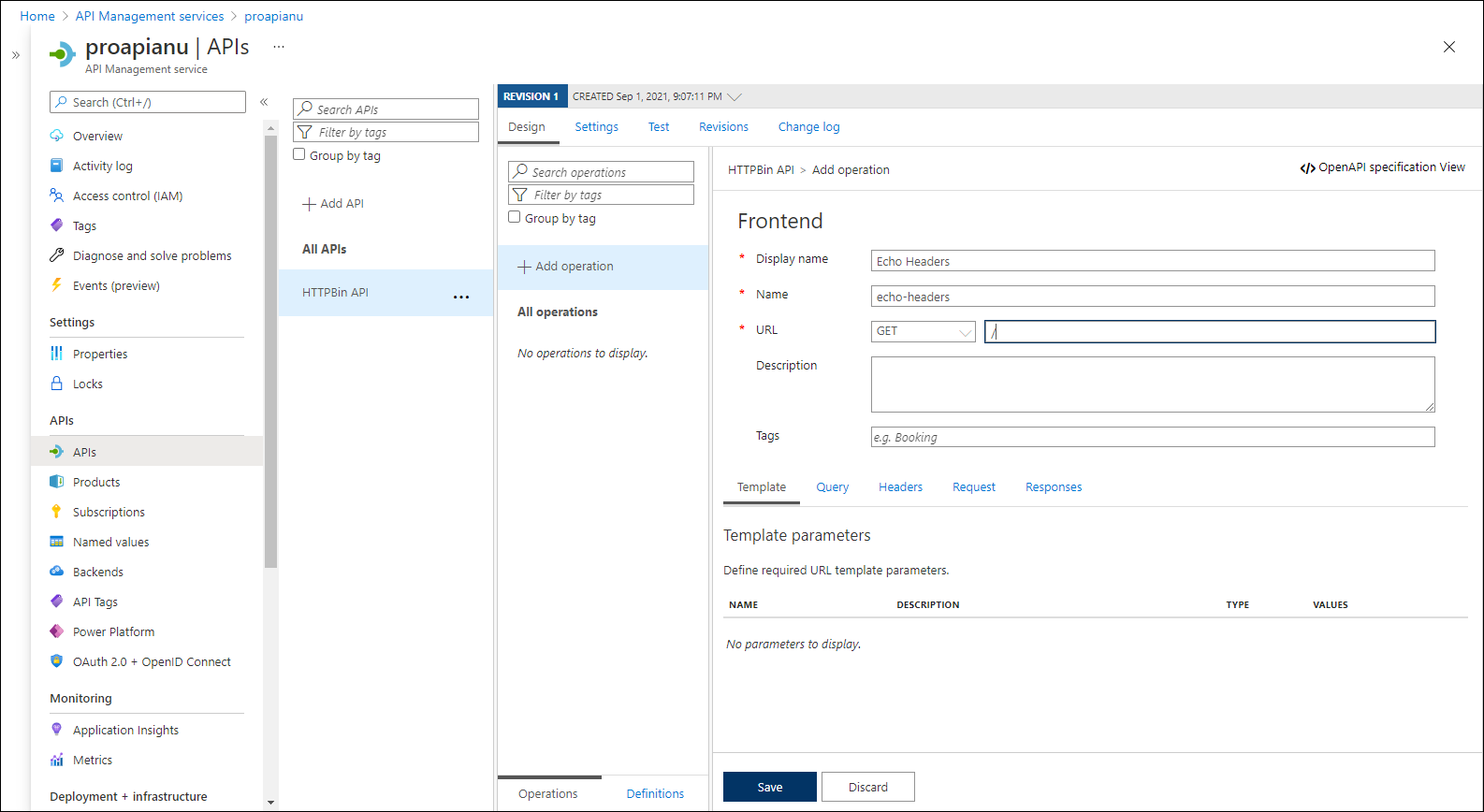Open the Change log tab
The image size is (1484, 812).
pyautogui.click(x=809, y=127)
